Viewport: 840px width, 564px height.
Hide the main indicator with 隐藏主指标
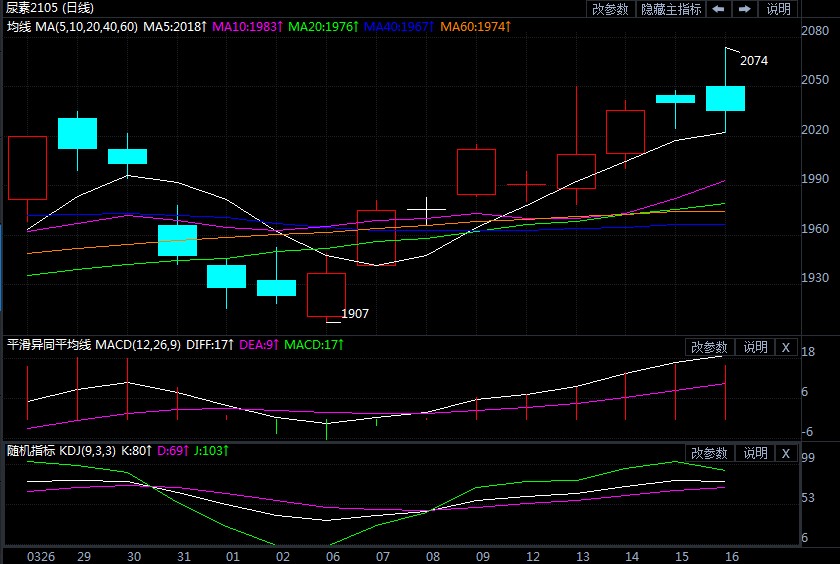(671, 9)
